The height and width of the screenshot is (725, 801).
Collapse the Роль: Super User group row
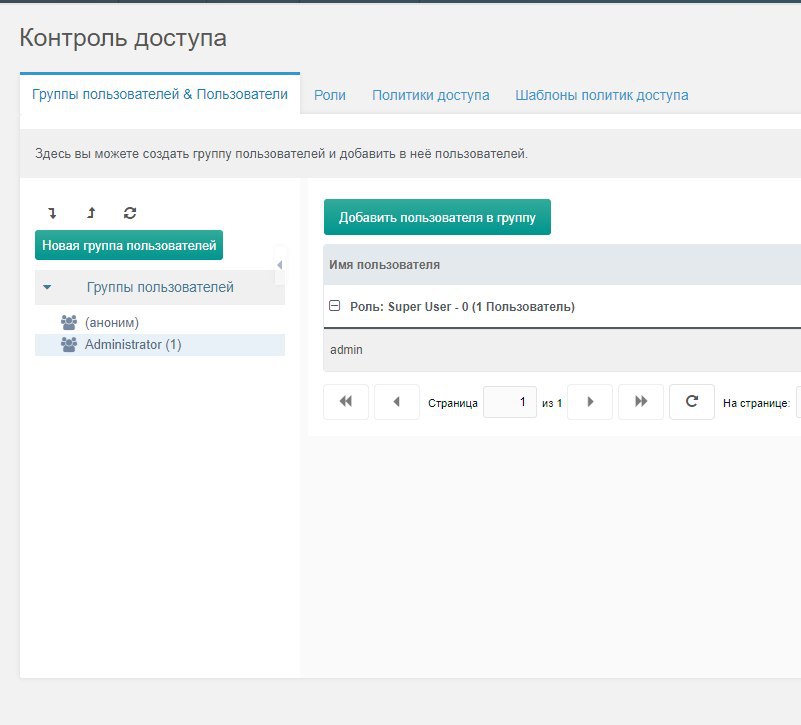[x=335, y=306]
